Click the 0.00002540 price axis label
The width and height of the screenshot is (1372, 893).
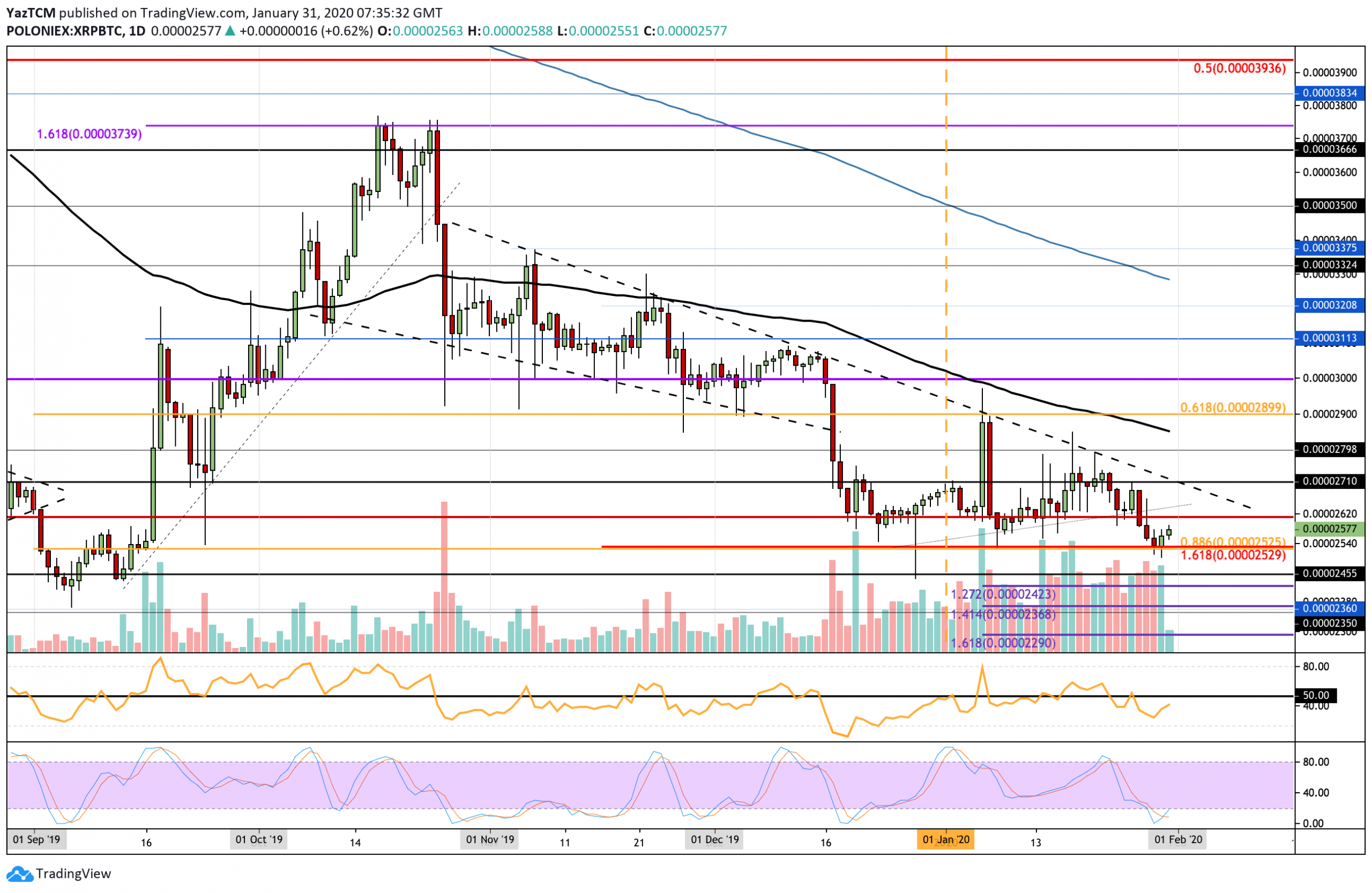(1330, 544)
